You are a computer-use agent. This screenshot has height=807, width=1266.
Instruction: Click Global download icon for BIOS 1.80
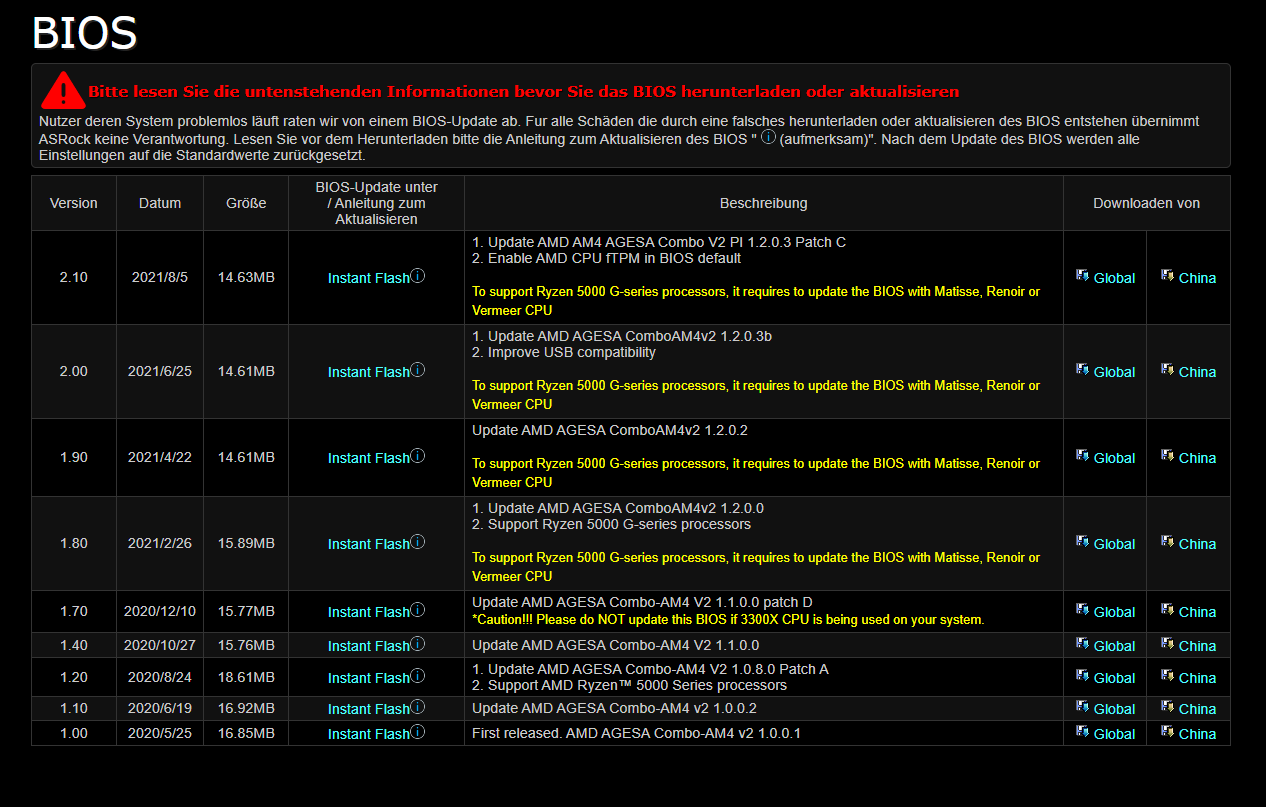[1082, 541]
